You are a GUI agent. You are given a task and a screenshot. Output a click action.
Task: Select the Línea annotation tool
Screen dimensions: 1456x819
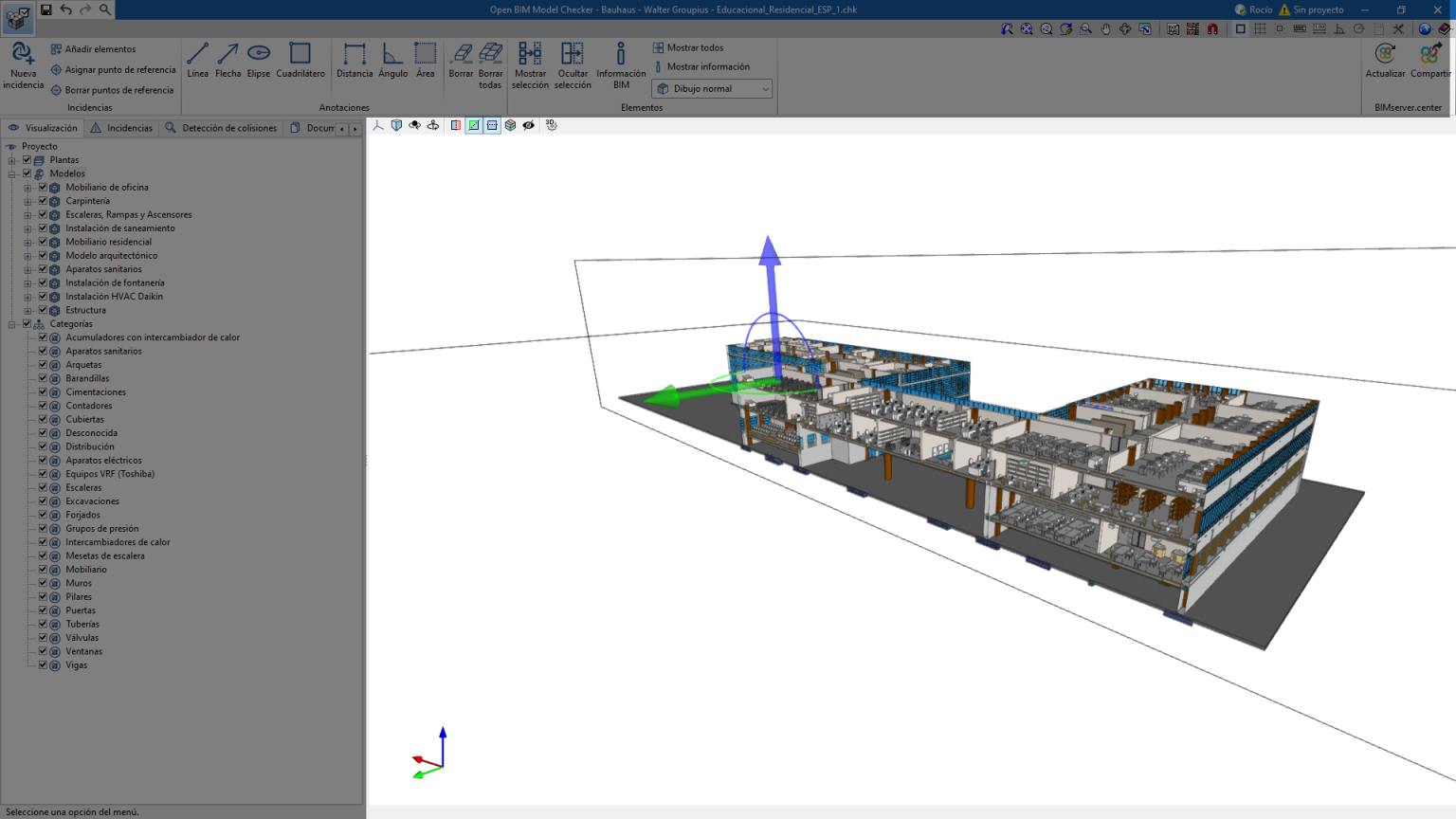pos(197,61)
